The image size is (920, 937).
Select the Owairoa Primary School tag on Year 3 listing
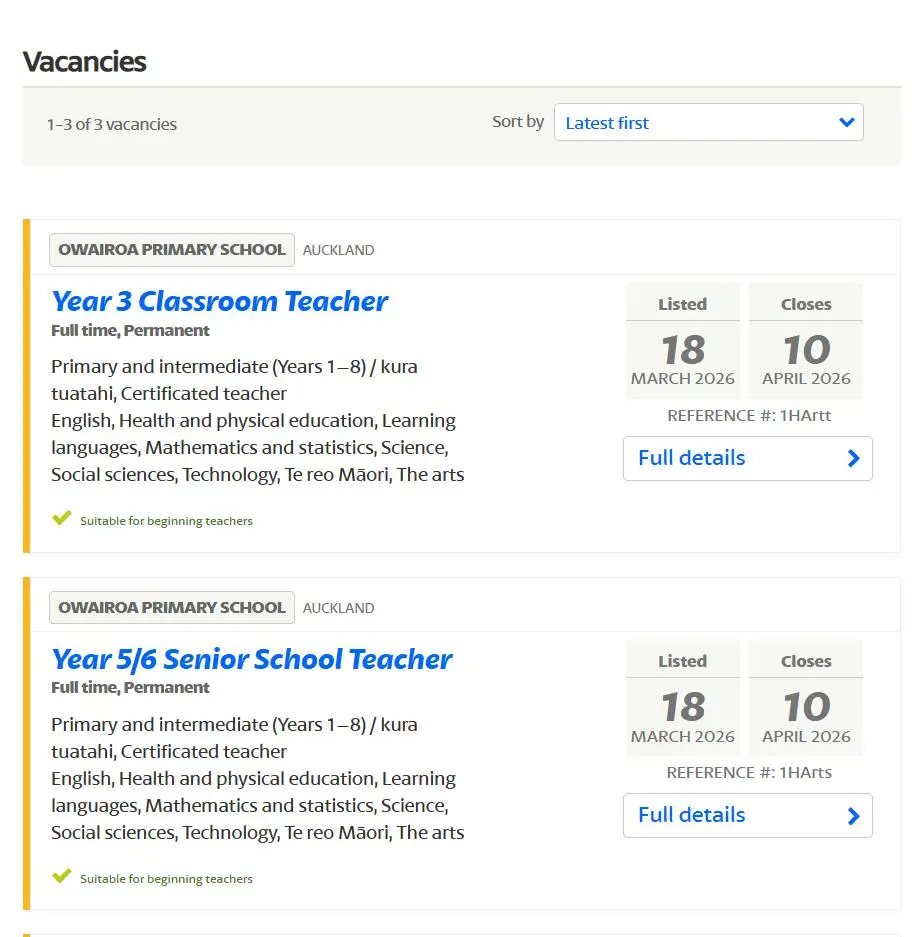tap(172, 250)
